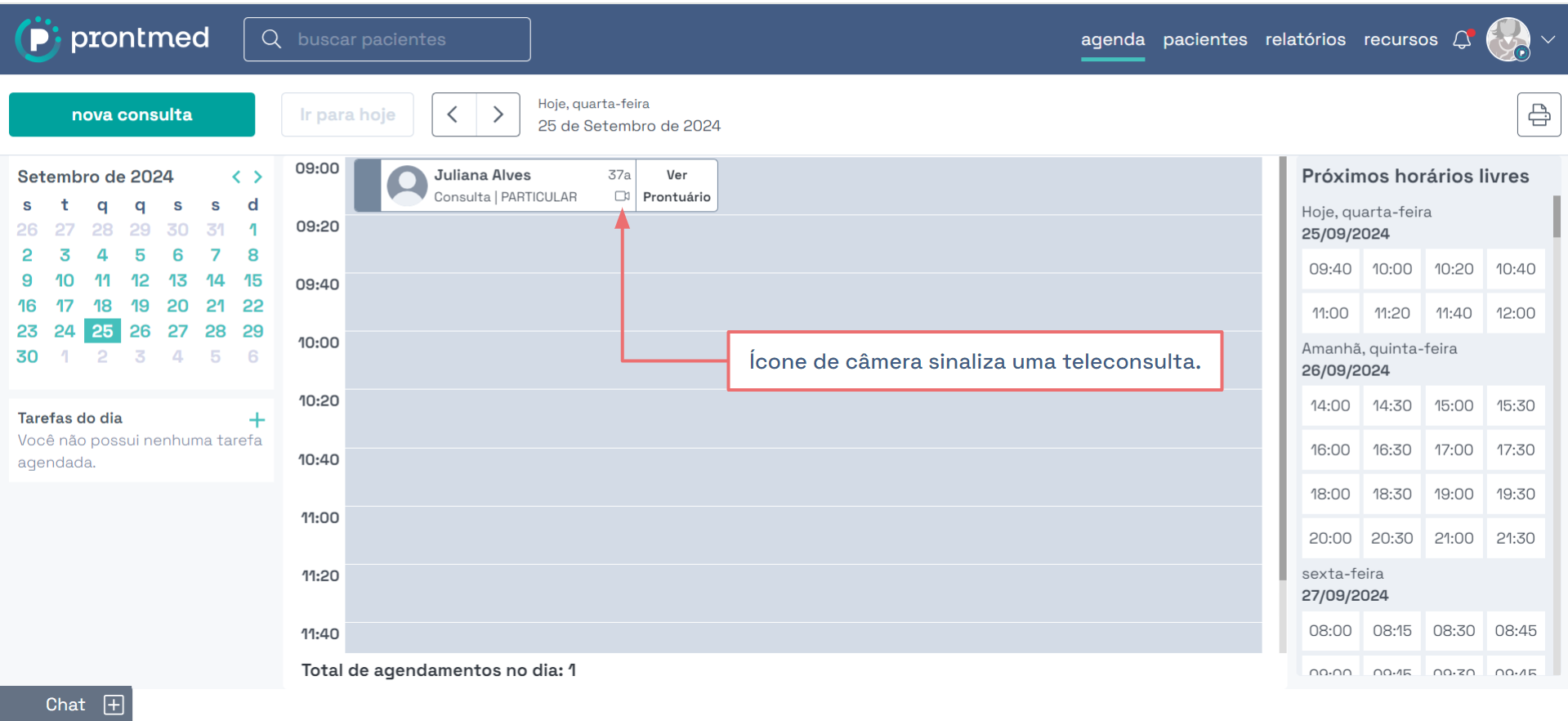Viewport: 1568px width, 721px height.
Task: Click the print agenda icon
Action: [x=1539, y=114]
